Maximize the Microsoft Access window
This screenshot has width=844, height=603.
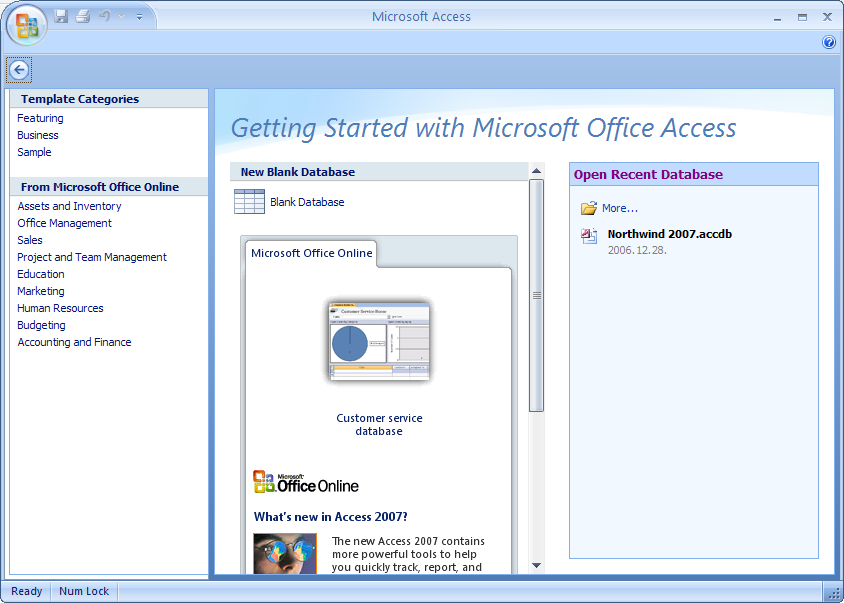[802, 17]
